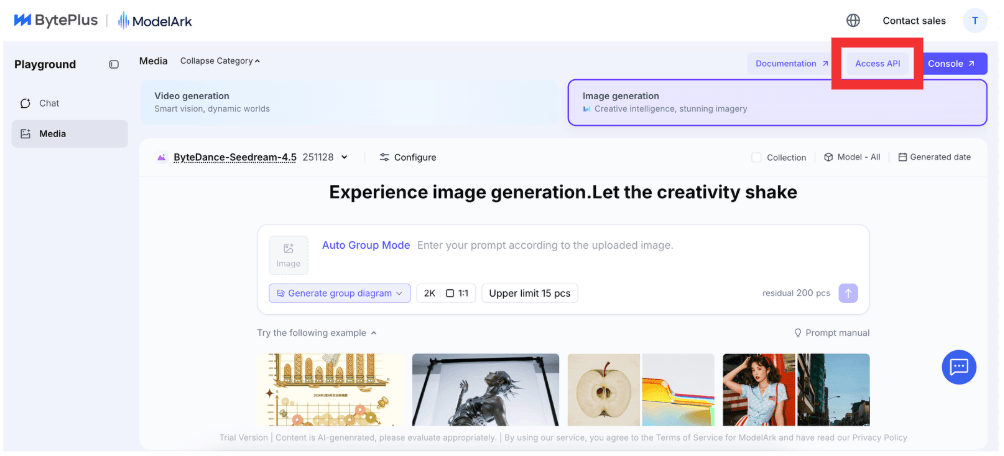Open the Prompt manual lightbulb link
The image size is (1004, 456).
[831, 333]
